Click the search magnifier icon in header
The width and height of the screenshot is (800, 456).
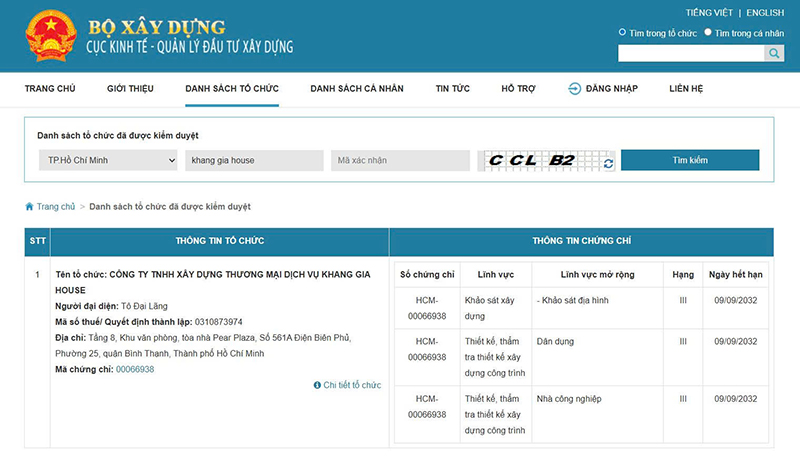pyautogui.click(x=774, y=53)
